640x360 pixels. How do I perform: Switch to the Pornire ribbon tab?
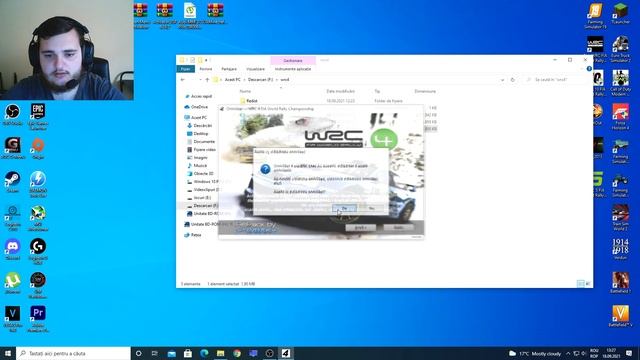tap(206, 69)
